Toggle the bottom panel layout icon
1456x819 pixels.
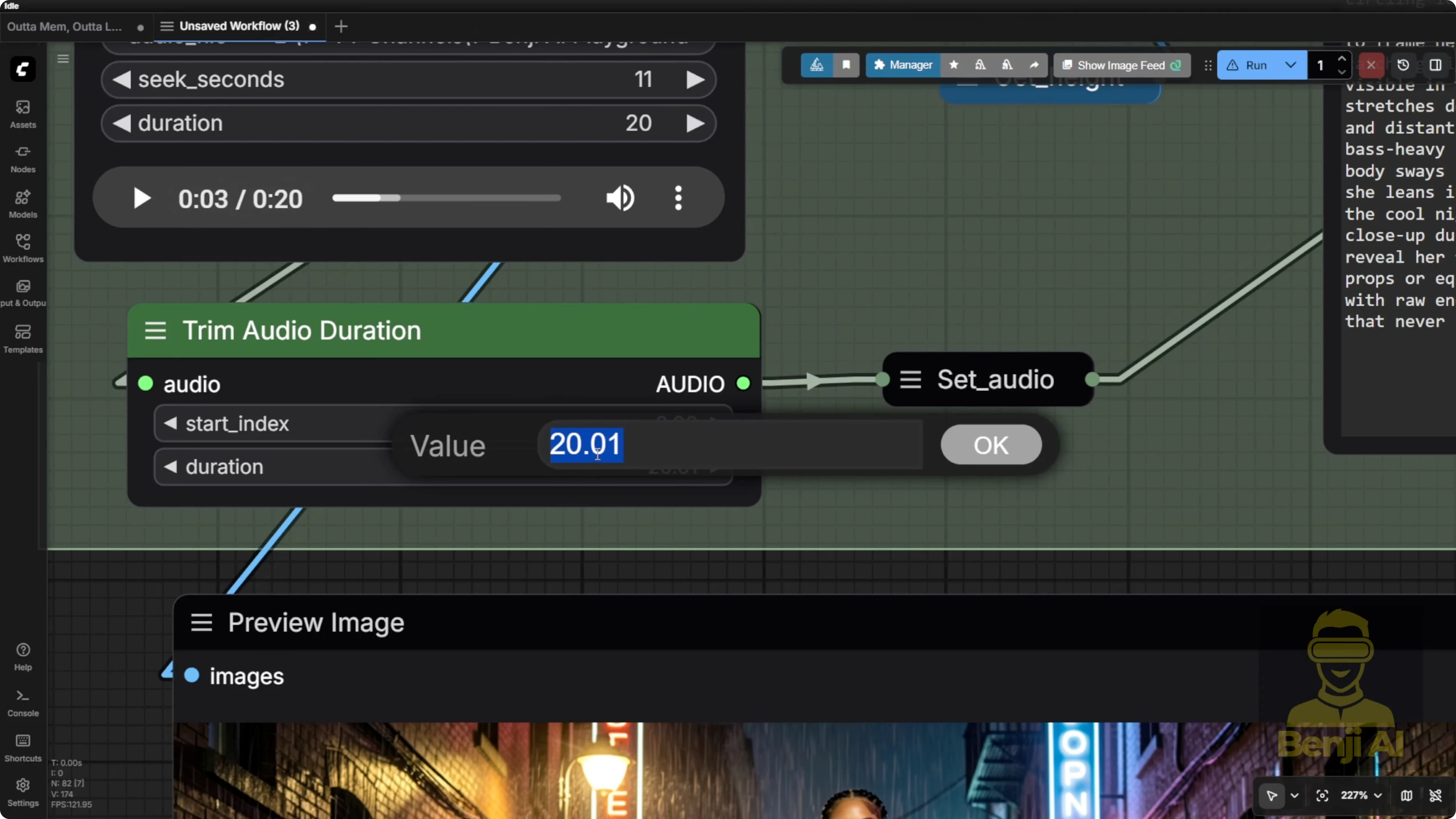[x=1435, y=65]
